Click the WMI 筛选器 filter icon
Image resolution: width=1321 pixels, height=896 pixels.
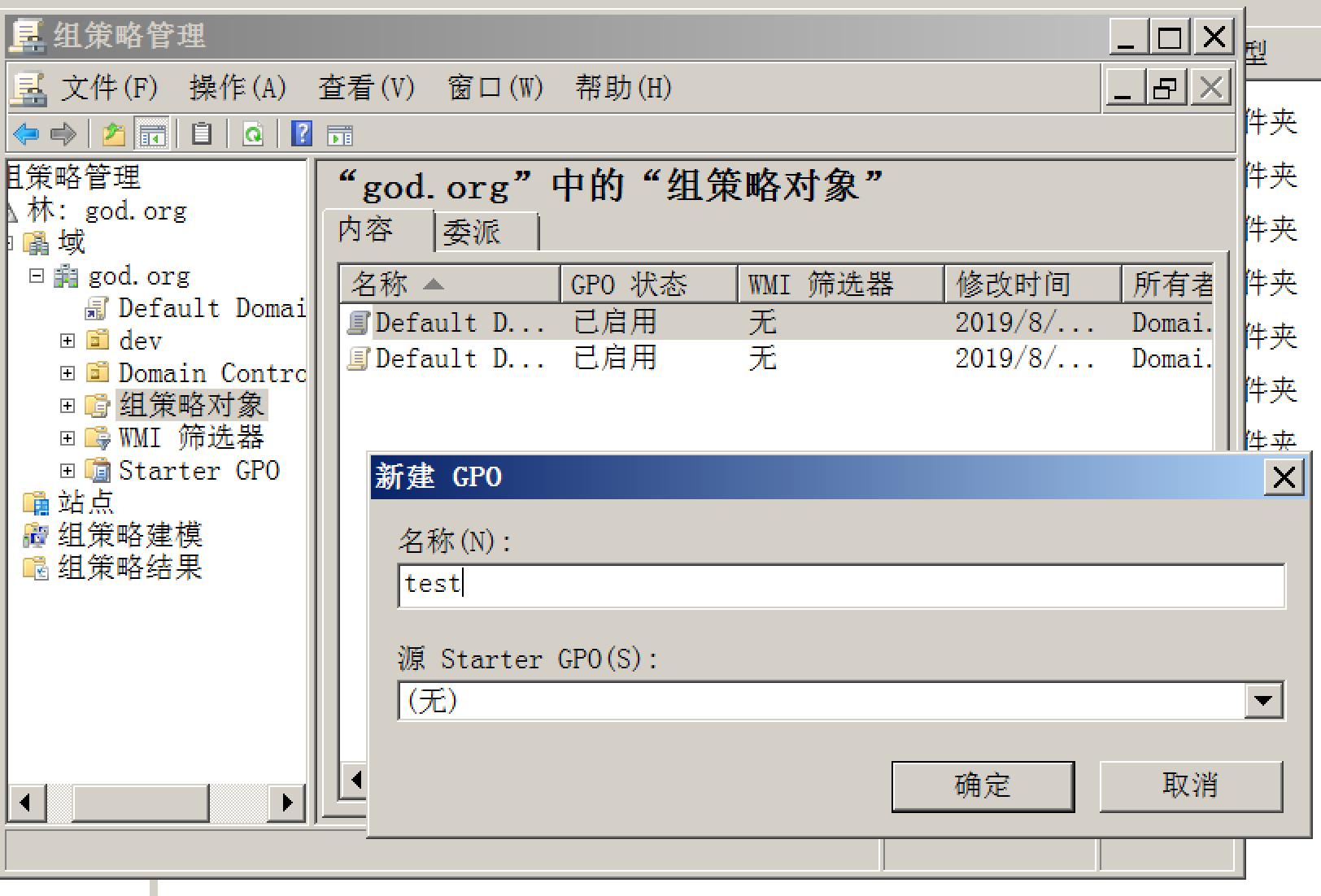click(98, 438)
